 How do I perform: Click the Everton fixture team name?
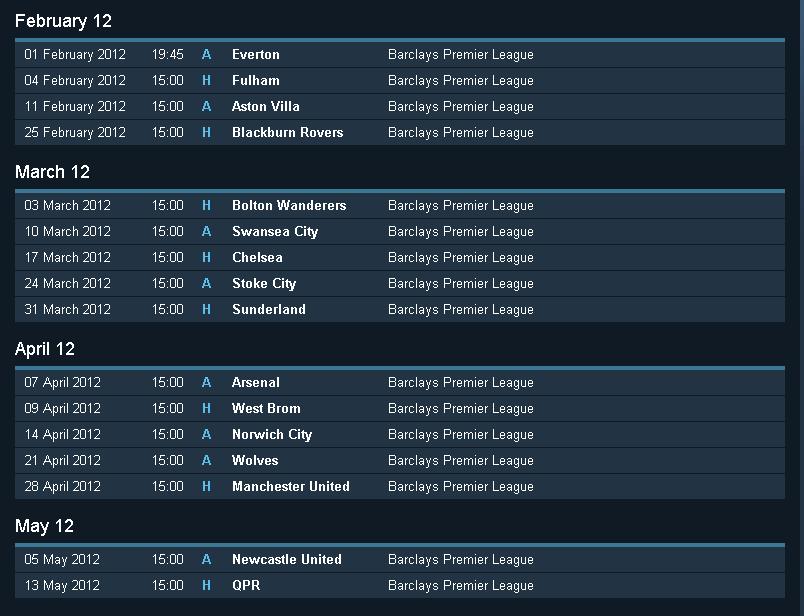pyautogui.click(x=256, y=55)
